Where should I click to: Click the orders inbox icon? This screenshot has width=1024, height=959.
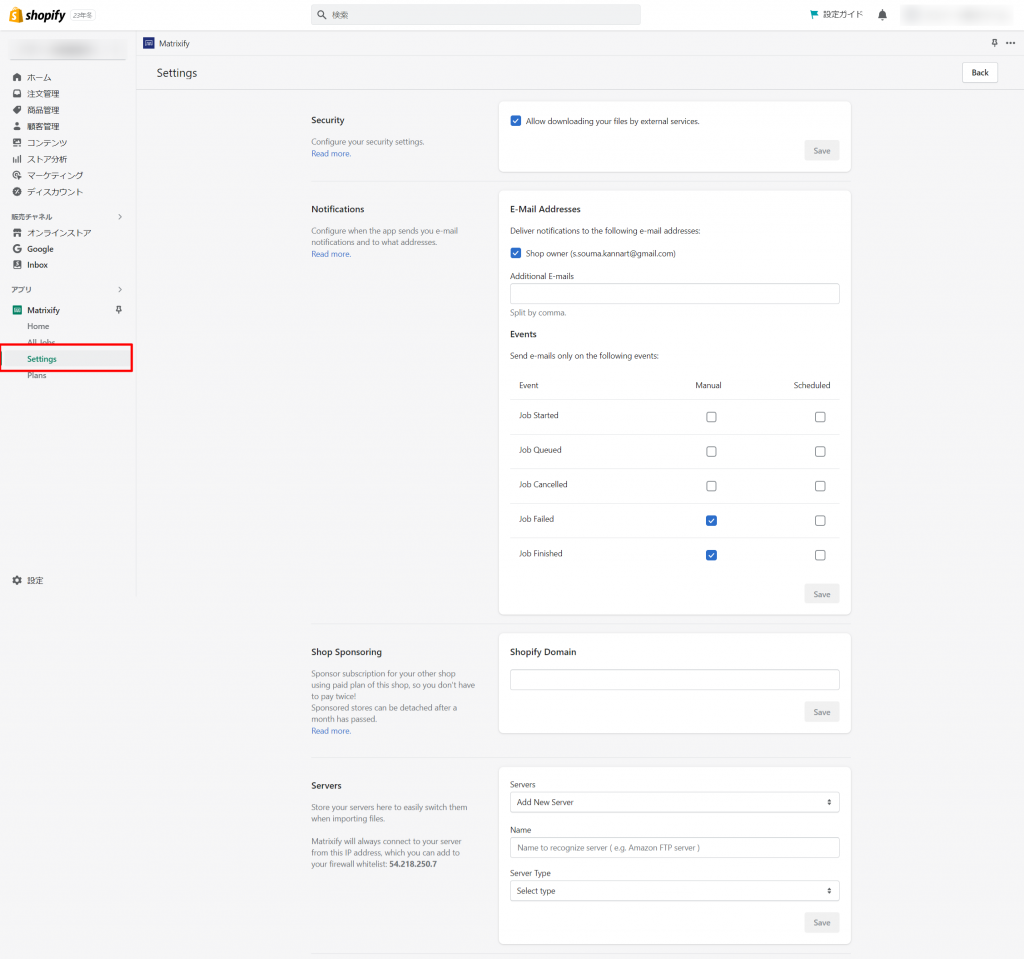(17, 93)
